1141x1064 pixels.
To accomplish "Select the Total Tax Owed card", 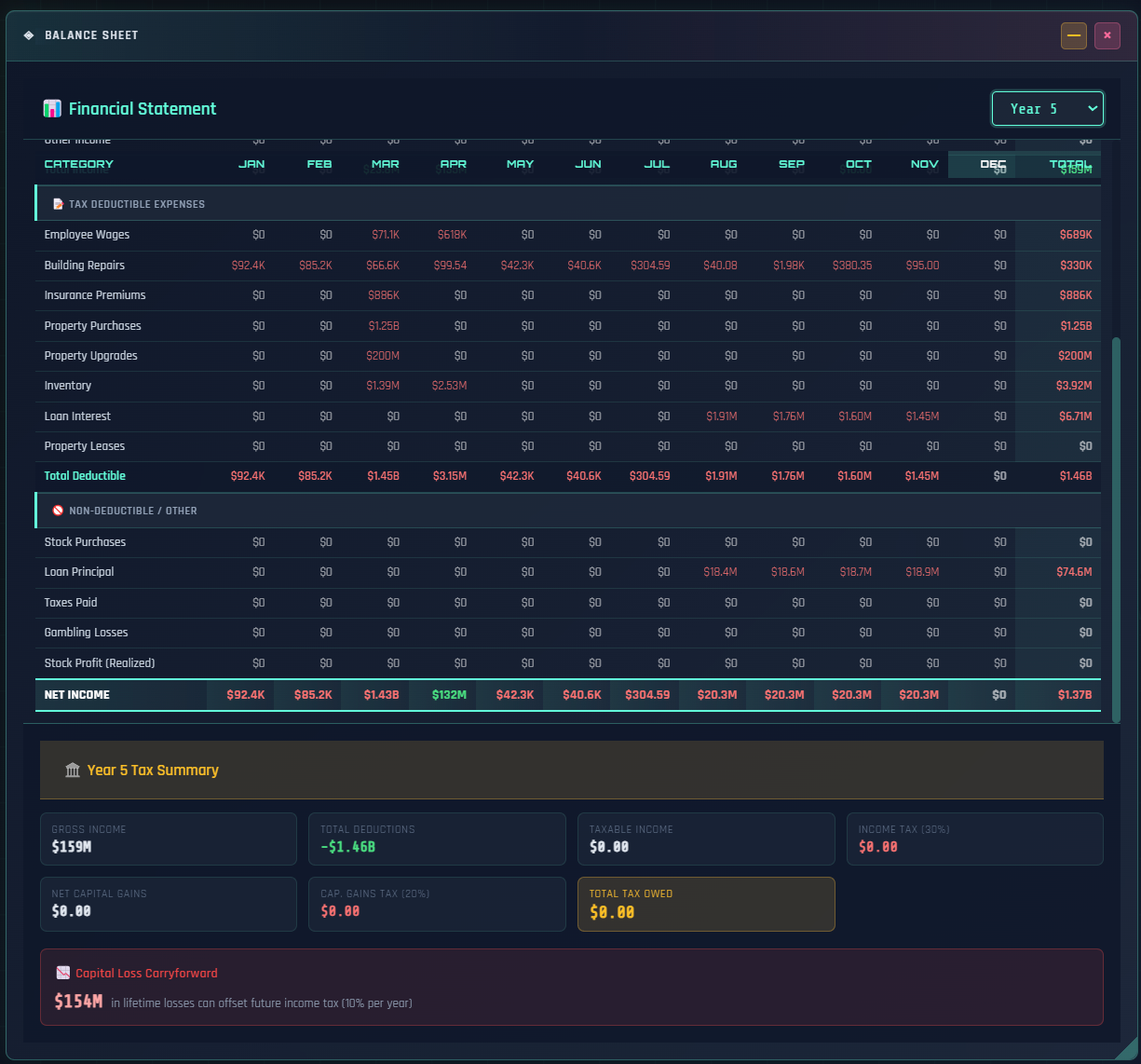I will pyautogui.click(x=706, y=904).
